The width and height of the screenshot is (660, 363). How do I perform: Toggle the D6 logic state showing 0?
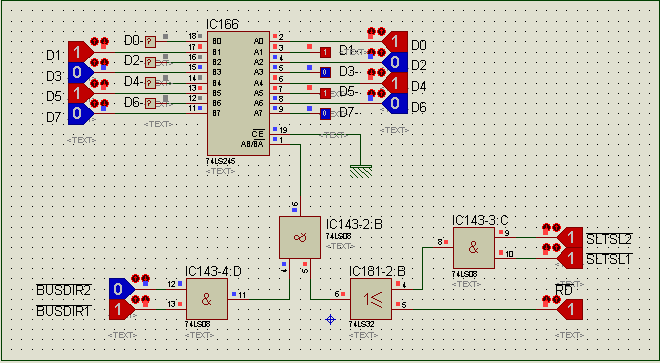pyautogui.click(x=395, y=103)
